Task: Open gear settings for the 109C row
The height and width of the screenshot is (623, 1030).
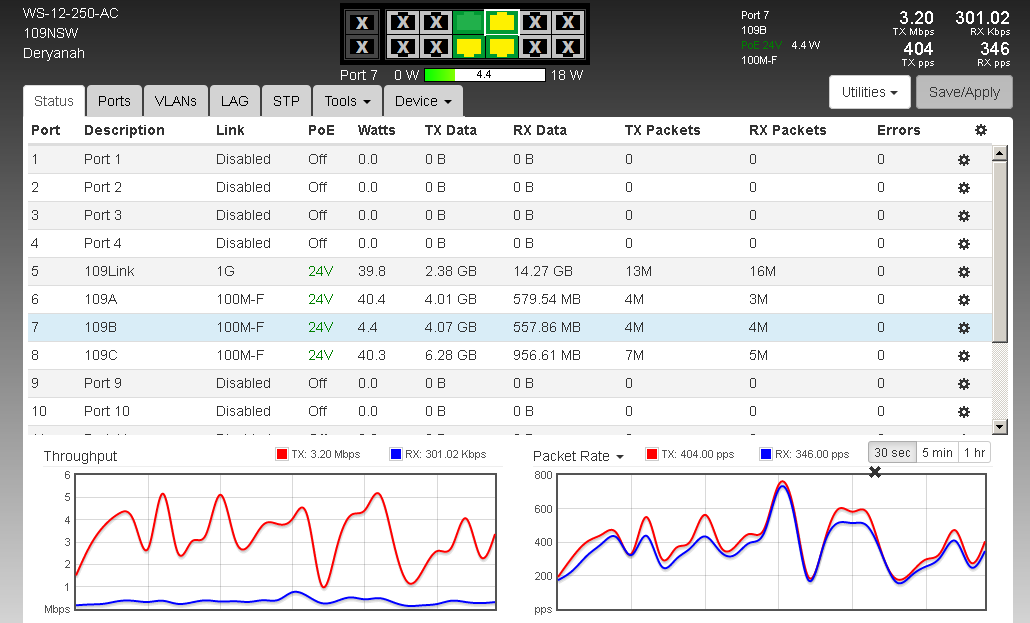Action: (964, 355)
